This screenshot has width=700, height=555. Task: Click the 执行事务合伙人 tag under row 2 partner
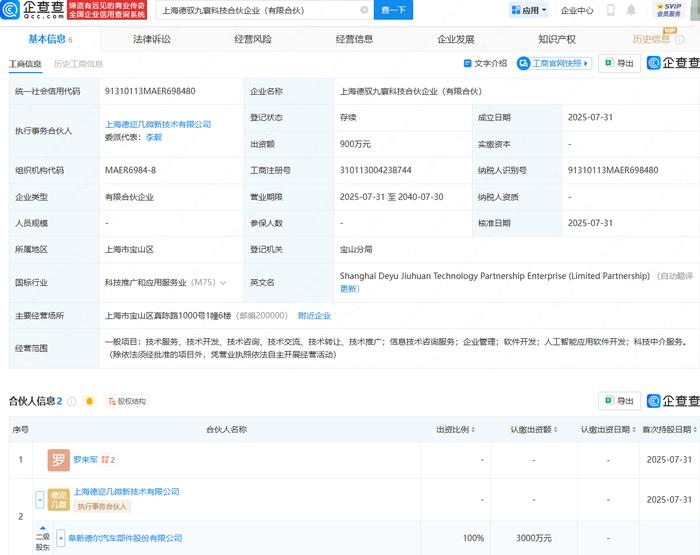(x=102, y=506)
